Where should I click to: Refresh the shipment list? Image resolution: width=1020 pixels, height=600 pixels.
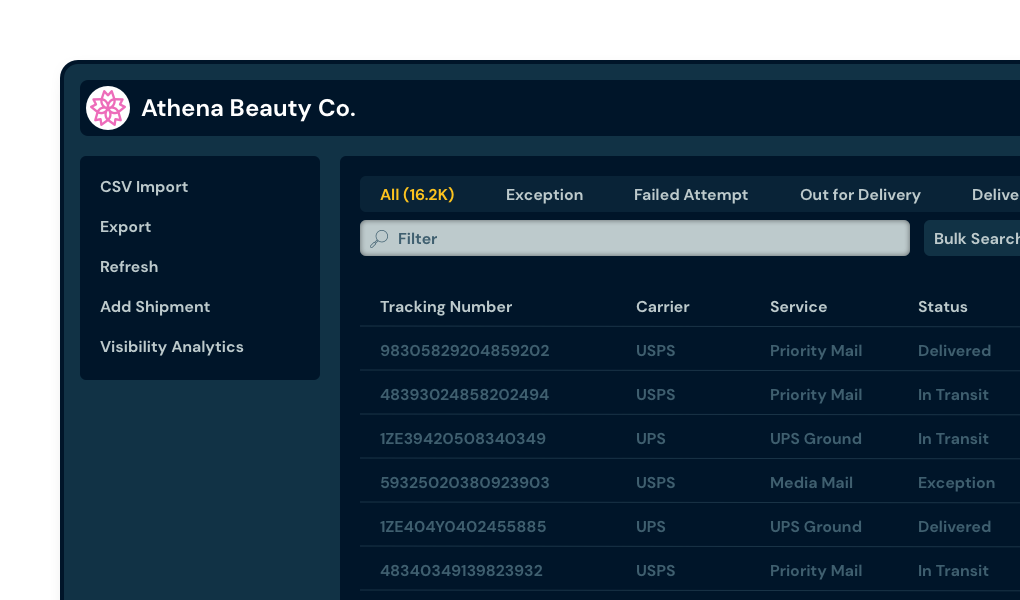point(129,266)
